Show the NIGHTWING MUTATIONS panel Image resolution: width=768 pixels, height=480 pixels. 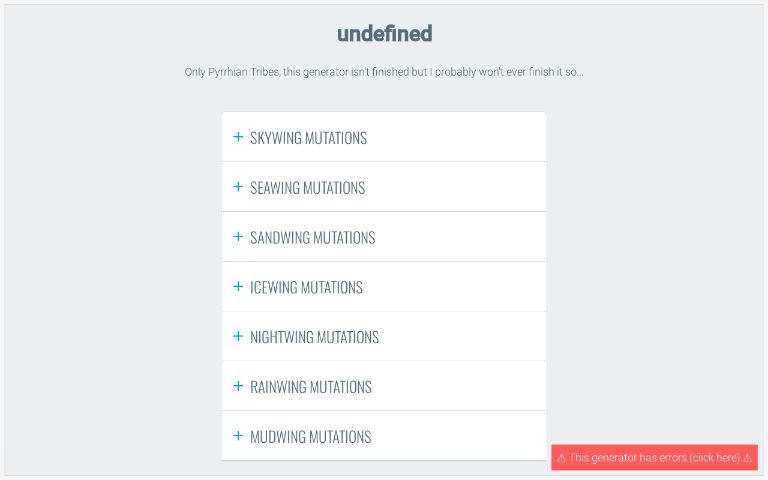click(x=314, y=338)
